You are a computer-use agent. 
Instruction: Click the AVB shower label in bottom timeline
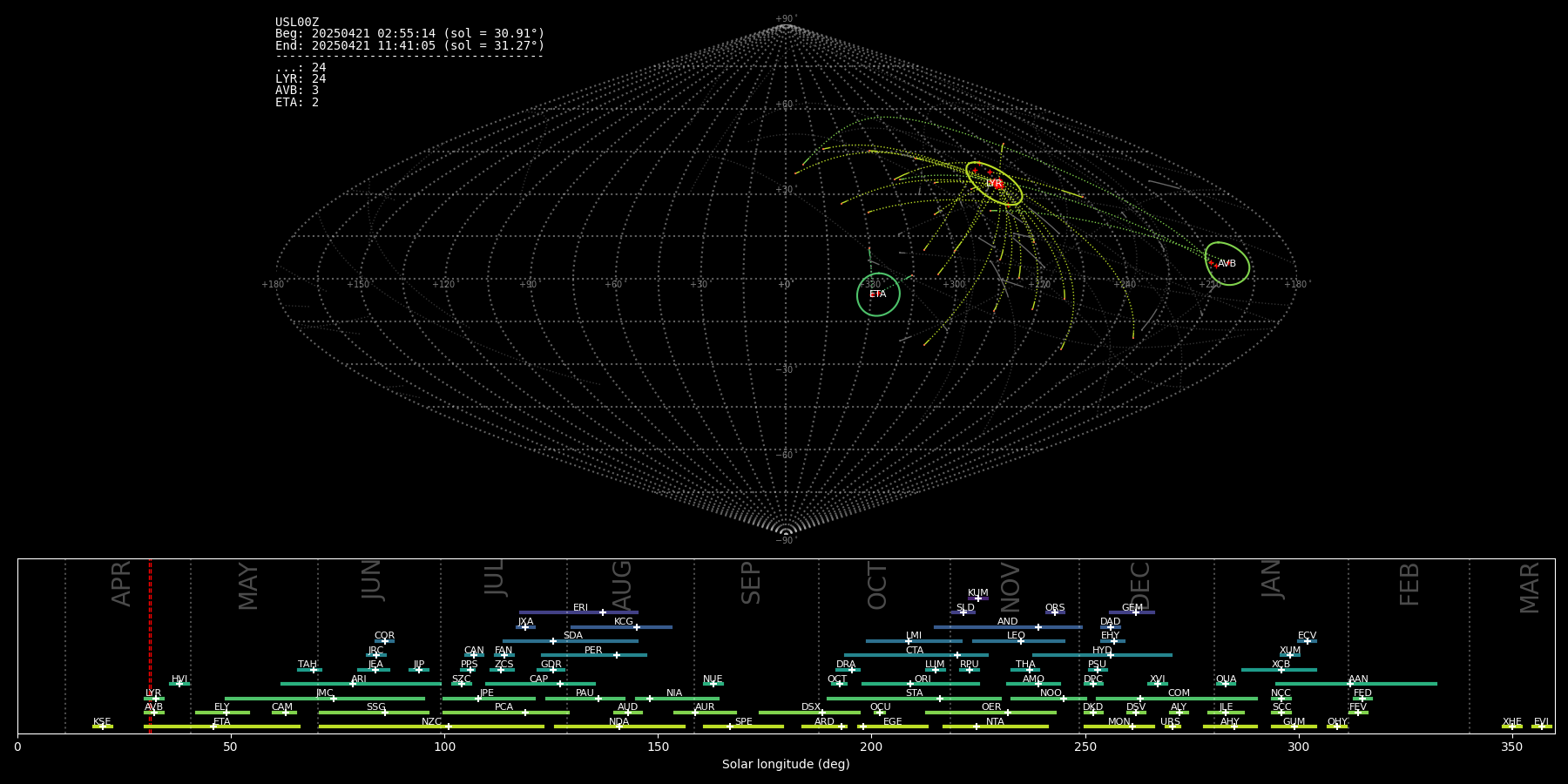[x=154, y=707]
